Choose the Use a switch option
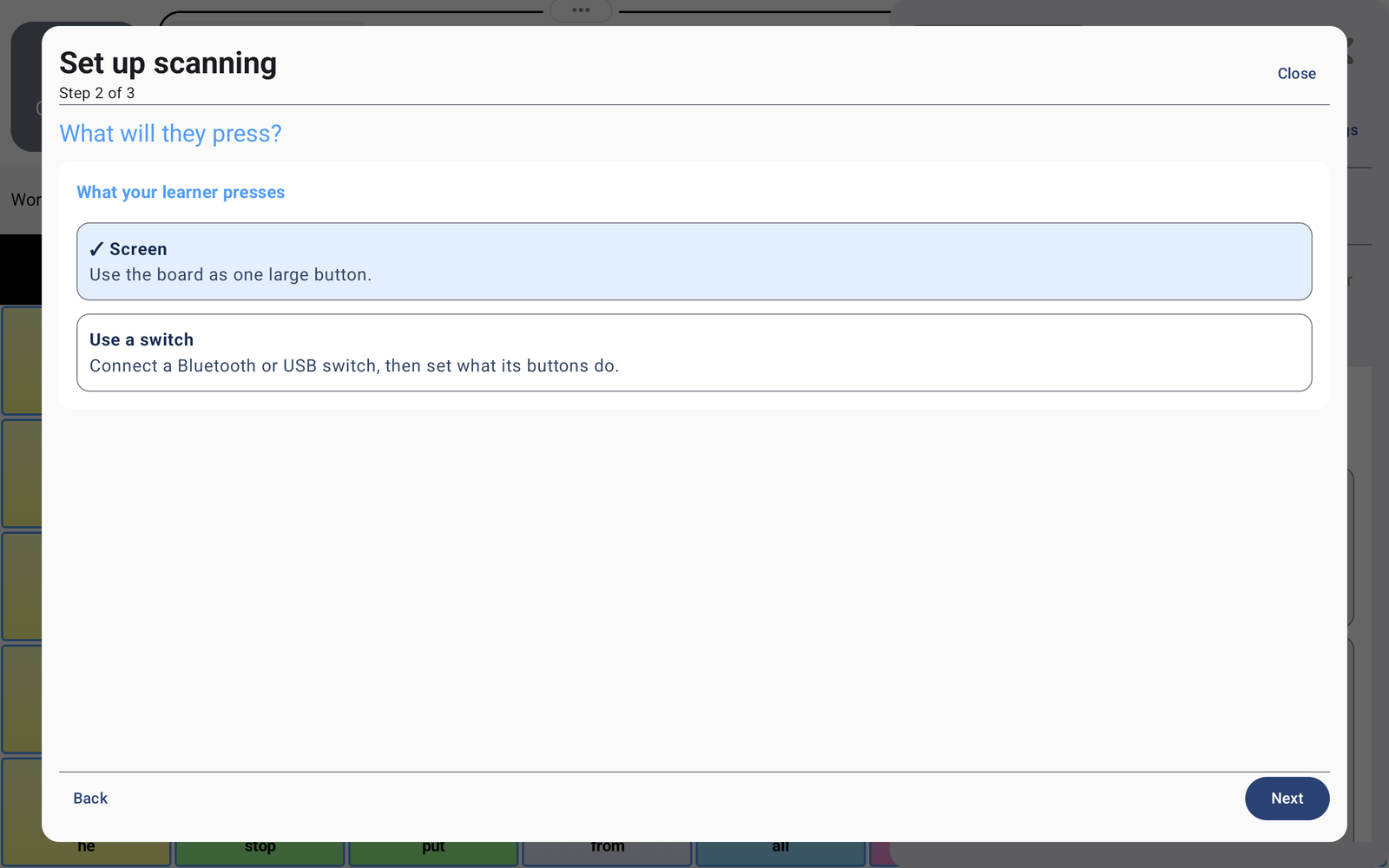Screen dimensions: 1389x868 click(x=694, y=352)
